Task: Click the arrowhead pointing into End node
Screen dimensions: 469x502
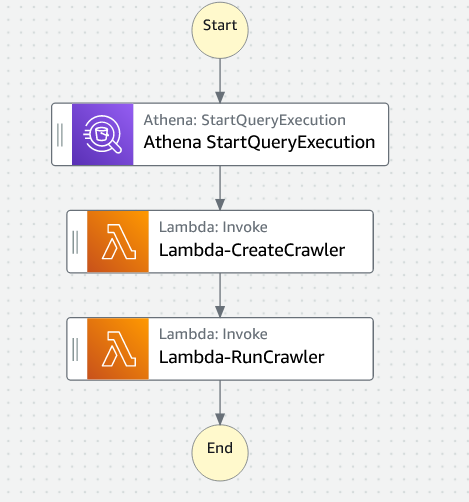Action: 220,419
